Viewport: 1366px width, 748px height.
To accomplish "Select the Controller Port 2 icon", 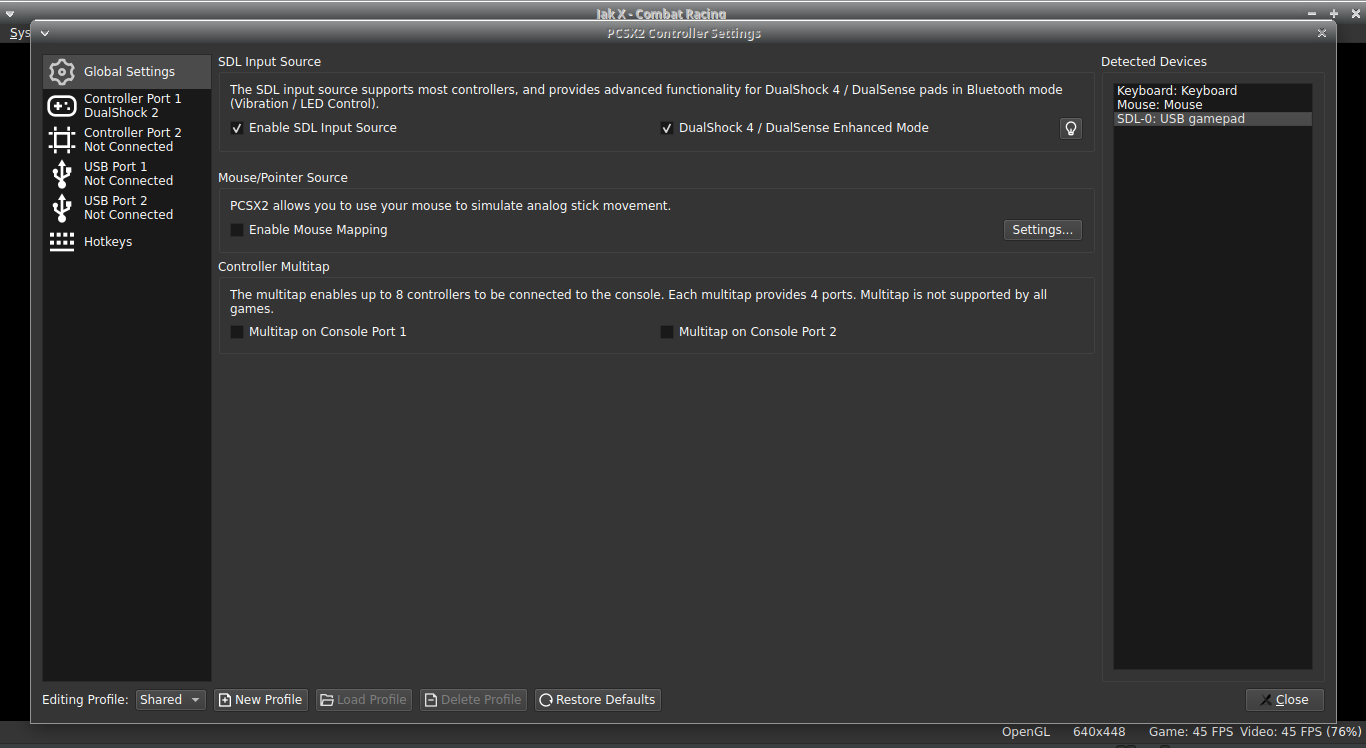I will (x=61, y=139).
